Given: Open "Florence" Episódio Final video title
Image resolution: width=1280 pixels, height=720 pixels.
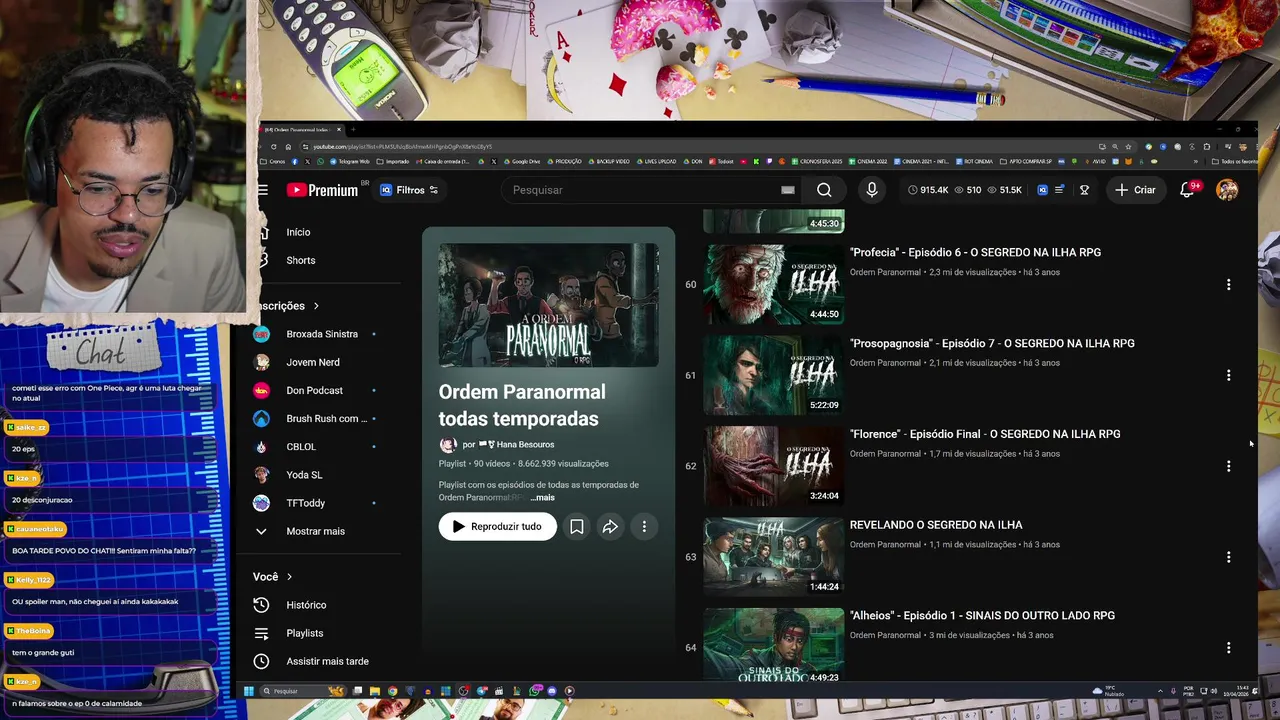Looking at the screenshot, I should [985, 434].
